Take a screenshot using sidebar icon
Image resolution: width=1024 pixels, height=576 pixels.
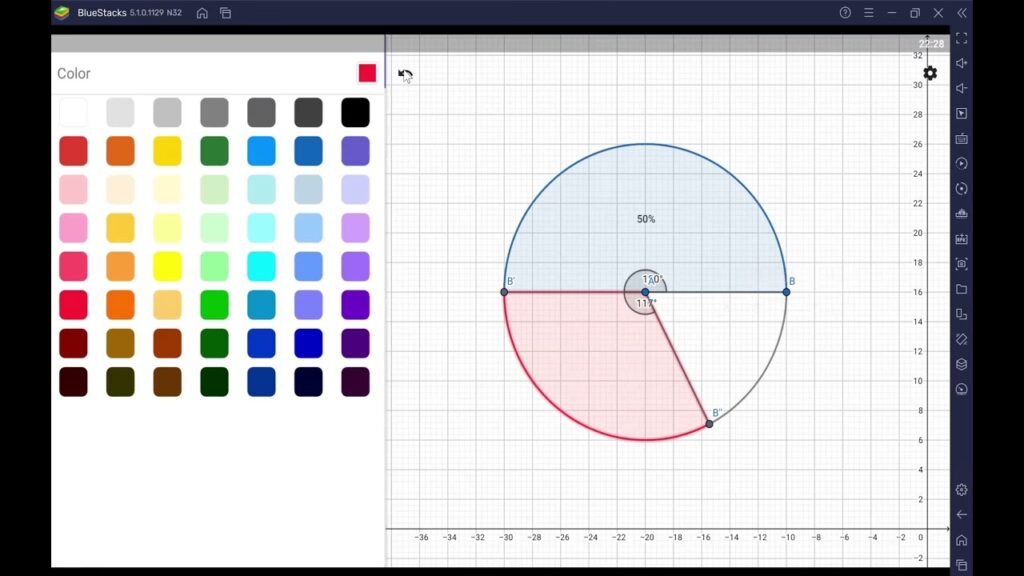click(961, 264)
